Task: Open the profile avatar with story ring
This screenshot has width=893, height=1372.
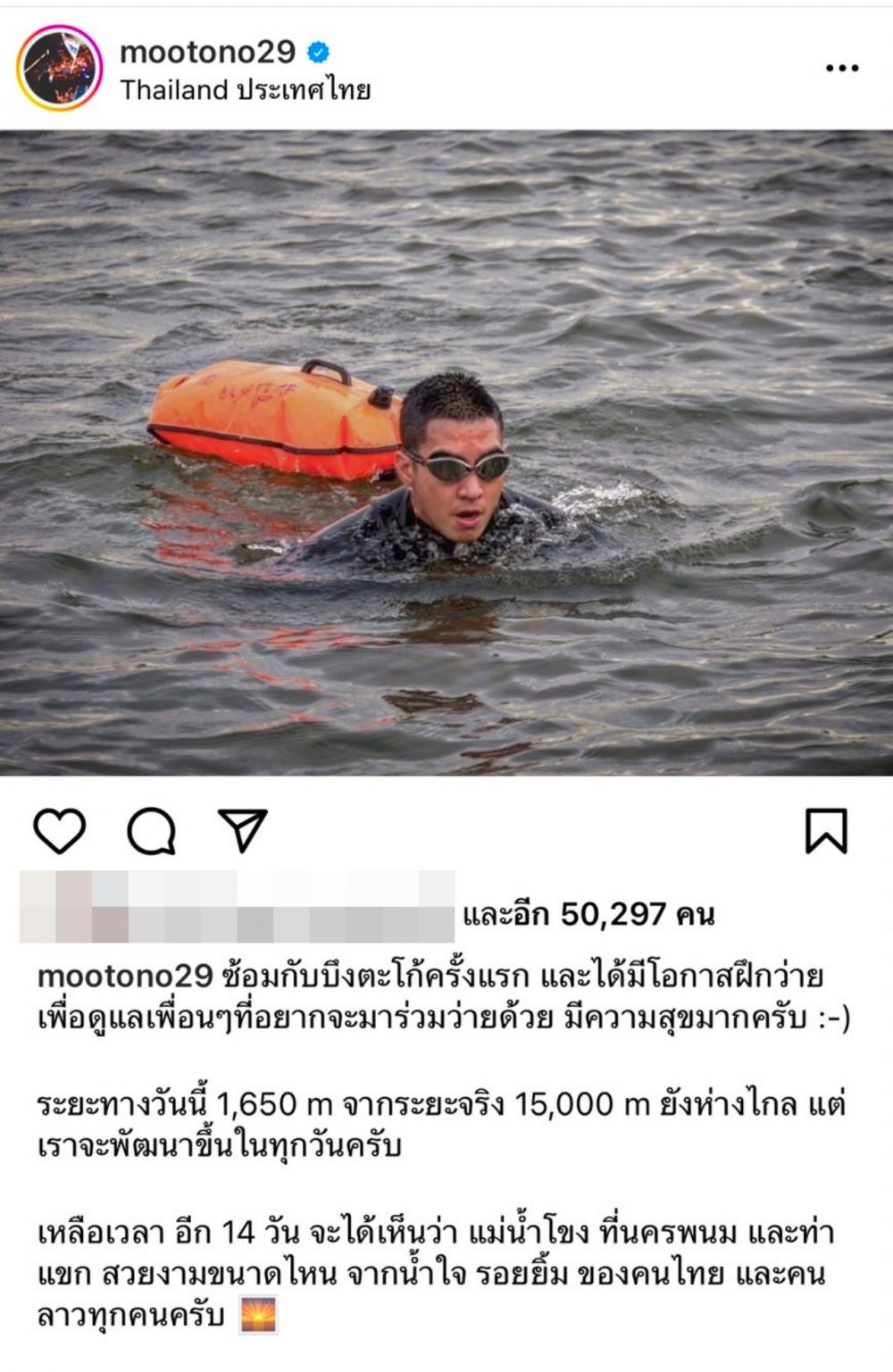Action: (x=60, y=69)
